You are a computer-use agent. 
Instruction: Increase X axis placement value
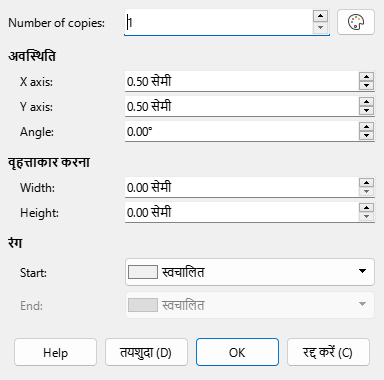[367, 77]
